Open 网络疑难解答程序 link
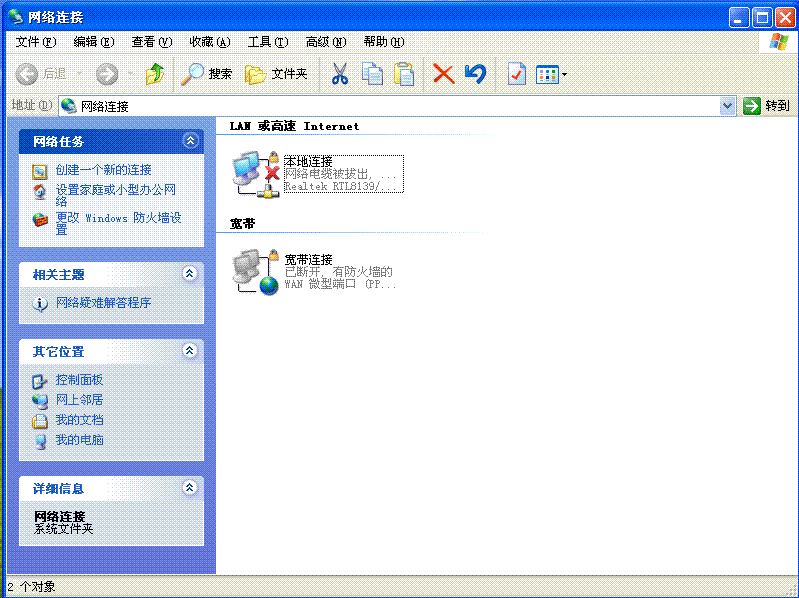This screenshot has height=598, width=799. pyautogui.click(x=103, y=303)
